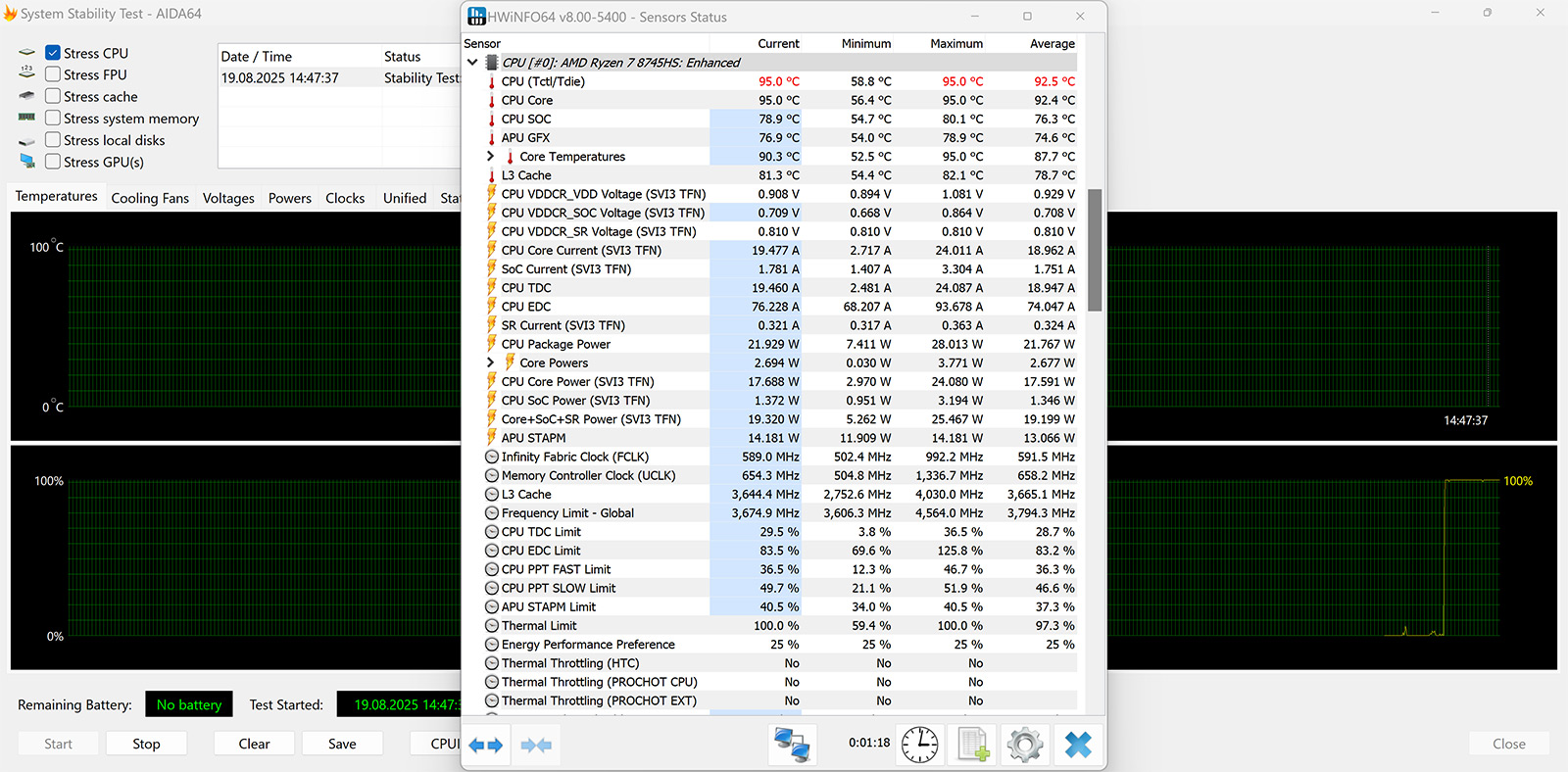Enable the Stress local disks checkbox
The width and height of the screenshot is (1568, 772).
(53, 140)
